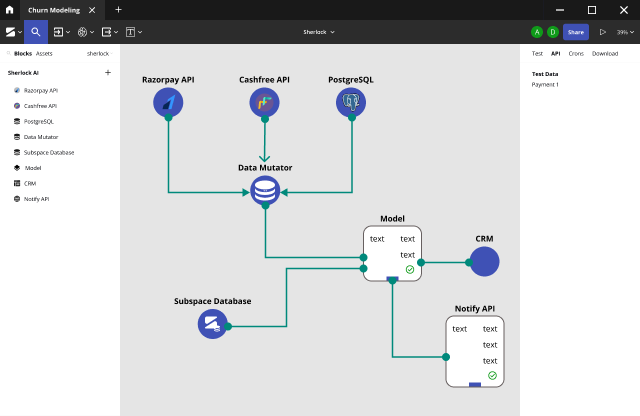Expand dropdown arrow next to app logo
Screen dimensions: 640x416
20,32
